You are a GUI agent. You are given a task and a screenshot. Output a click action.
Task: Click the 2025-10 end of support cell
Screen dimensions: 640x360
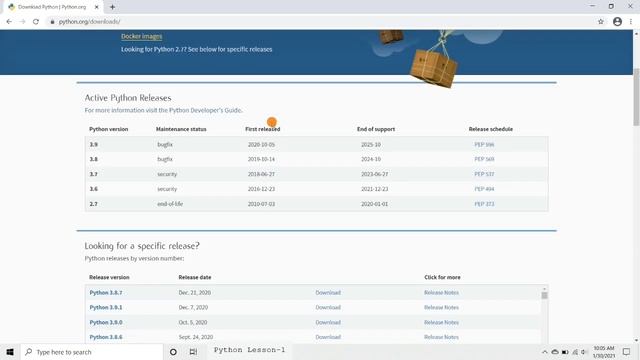371,144
